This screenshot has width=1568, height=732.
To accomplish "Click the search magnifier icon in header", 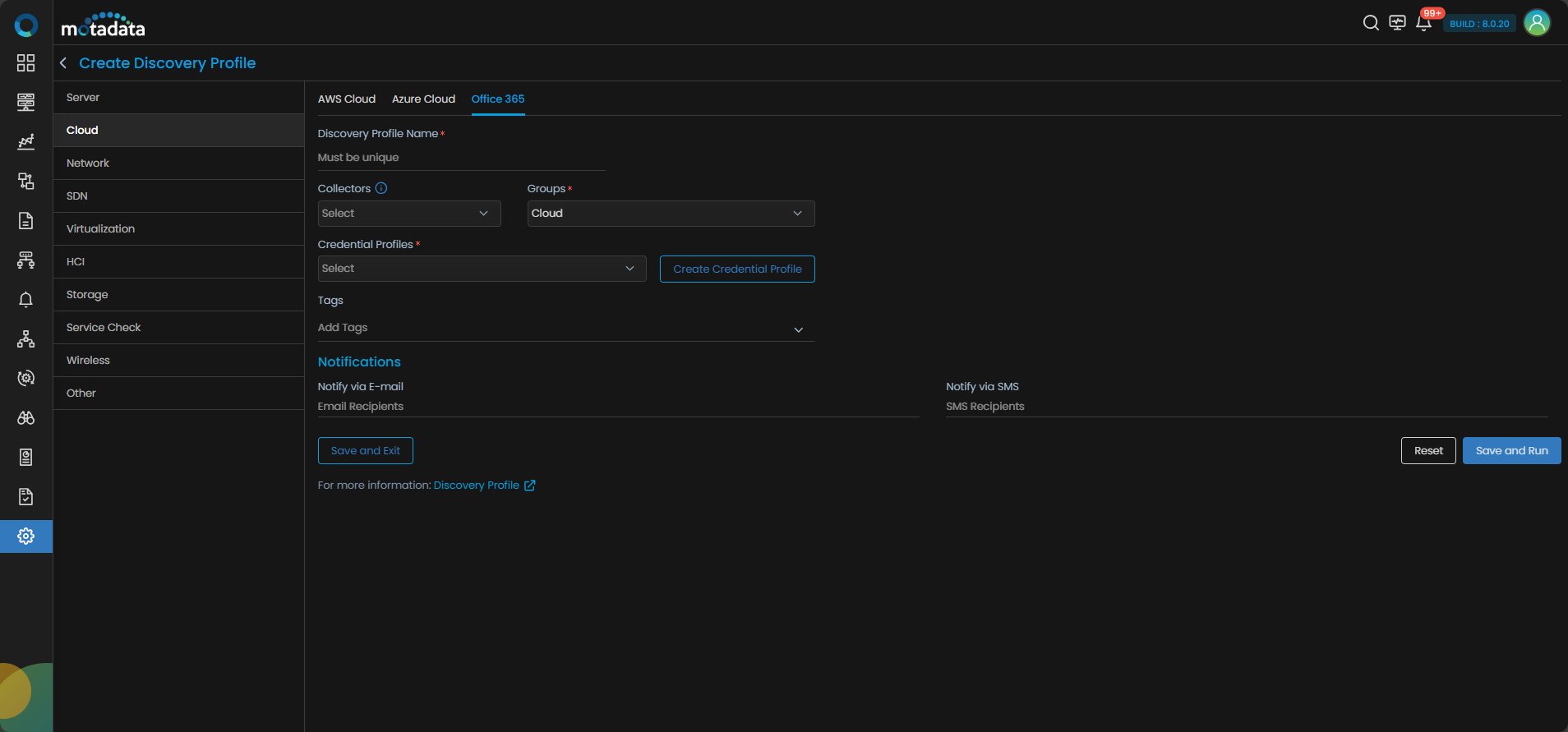I will click(1371, 23).
